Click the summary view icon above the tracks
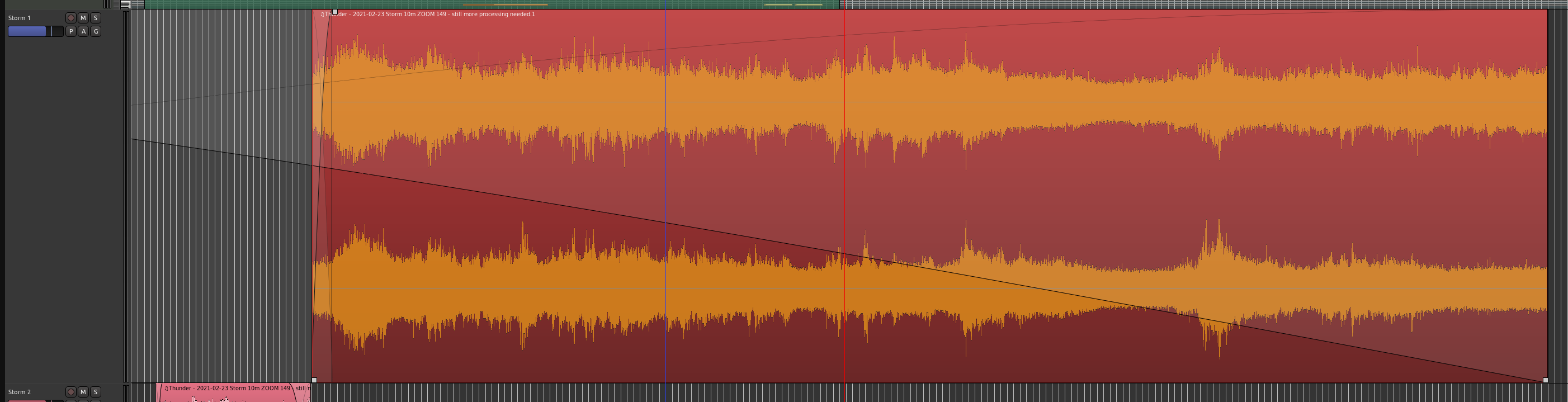The width and height of the screenshot is (1568, 402). coord(125,4)
